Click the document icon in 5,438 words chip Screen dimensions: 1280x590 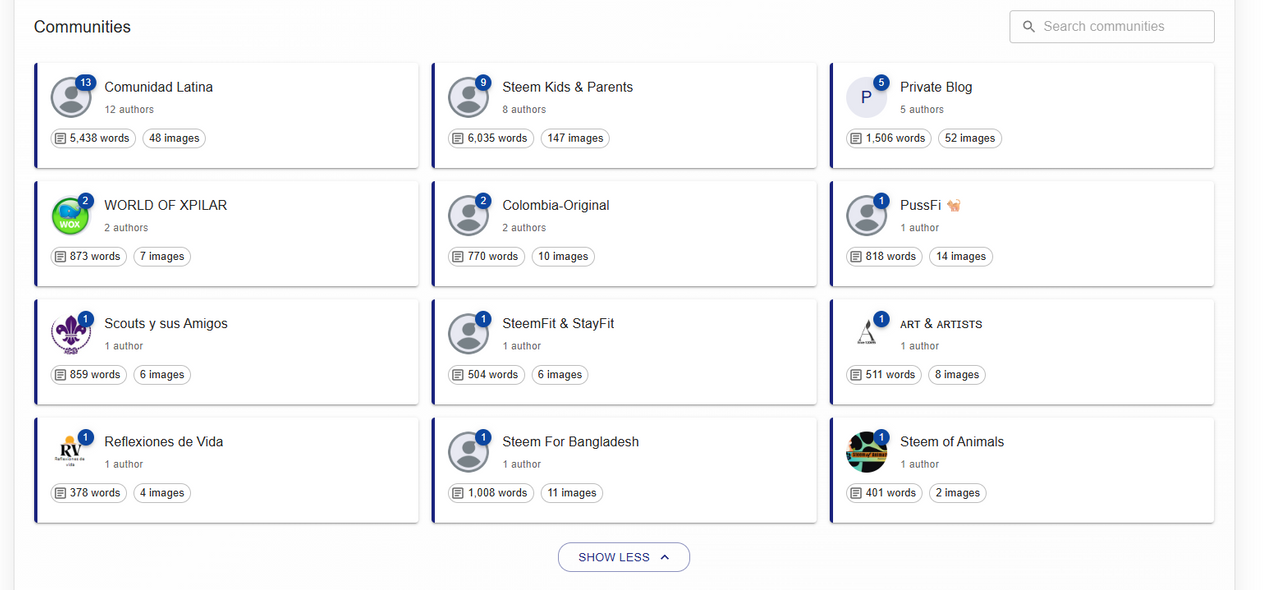[61, 138]
